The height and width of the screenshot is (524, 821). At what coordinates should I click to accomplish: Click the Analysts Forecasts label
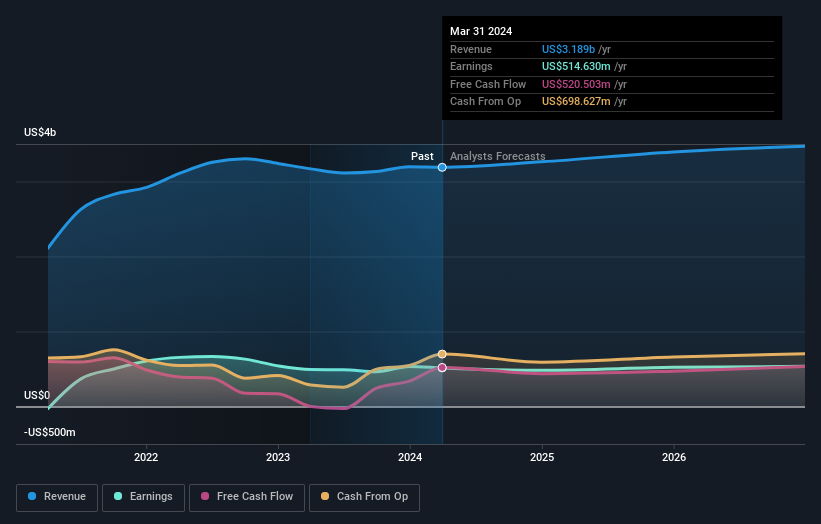click(x=497, y=157)
